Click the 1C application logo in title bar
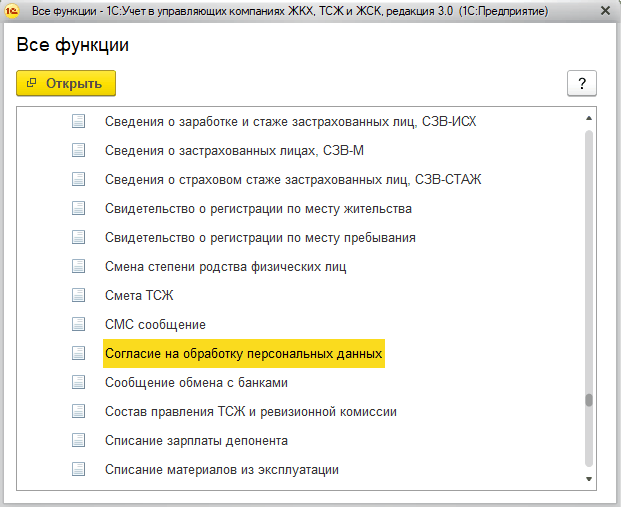 tap(12, 11)
